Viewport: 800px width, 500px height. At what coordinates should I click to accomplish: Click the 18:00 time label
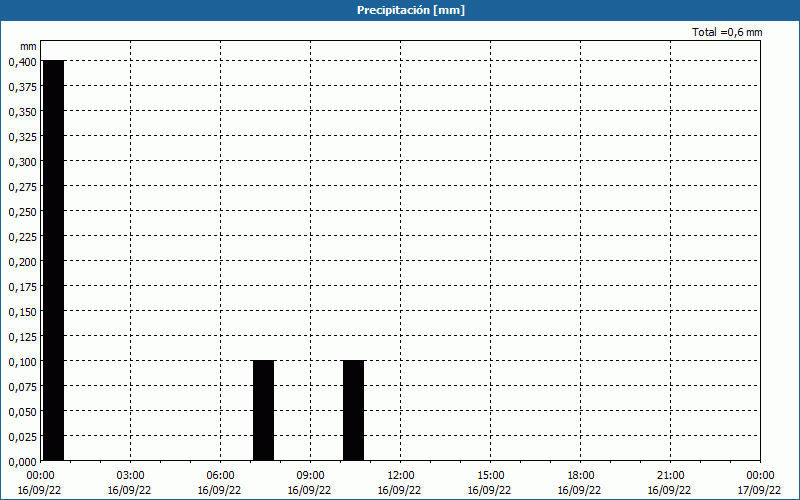pos(580,476)
